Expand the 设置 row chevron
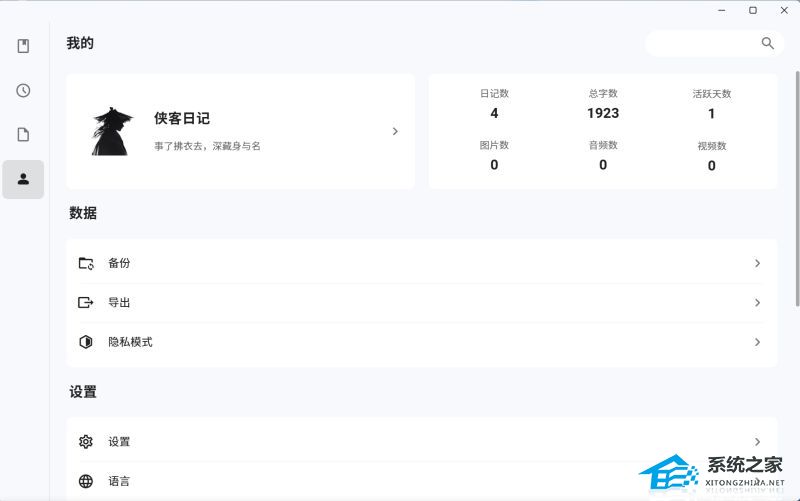This screenshot has height=501, width=800. [758, 442]
